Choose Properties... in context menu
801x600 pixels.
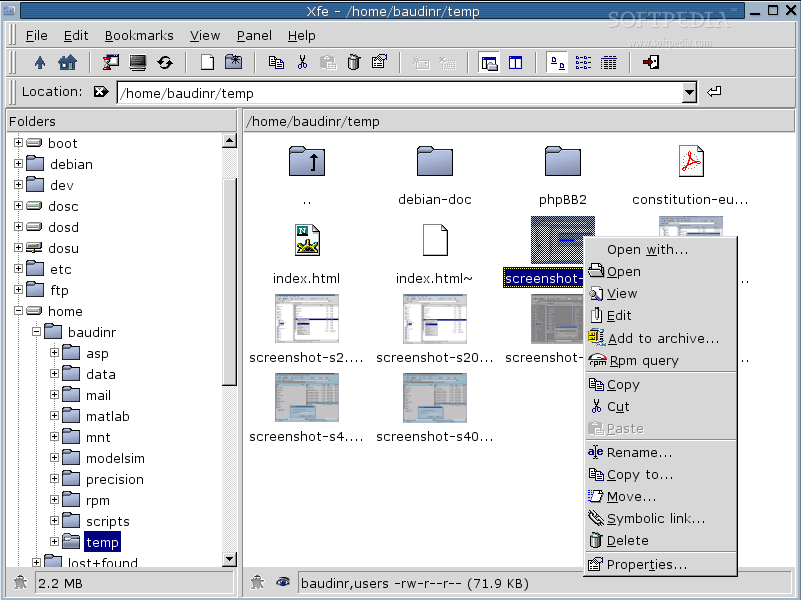coord(660,564)
